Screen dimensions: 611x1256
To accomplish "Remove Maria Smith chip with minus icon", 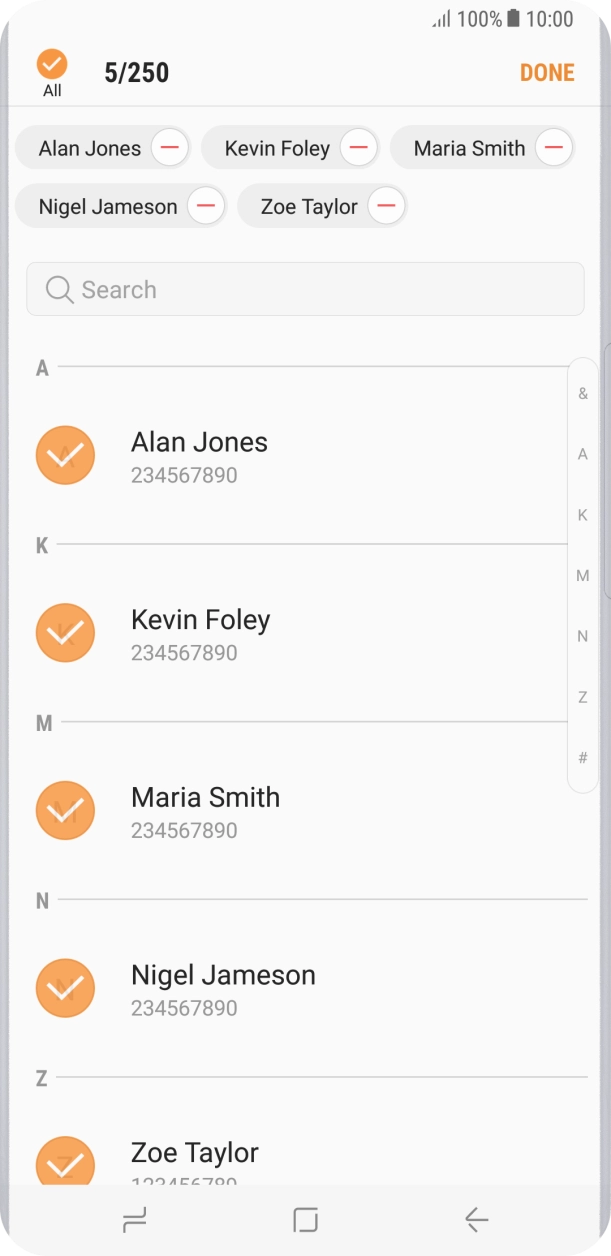I will 553,148.
